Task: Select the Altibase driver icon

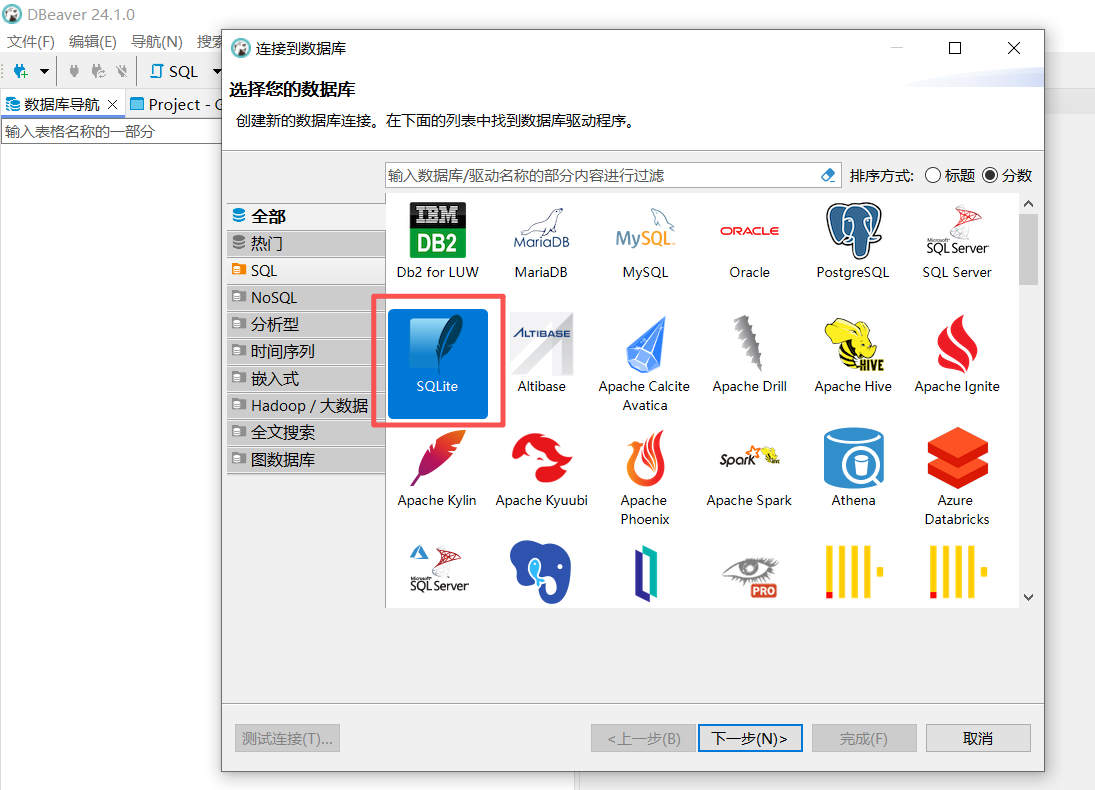Action: tap(541, 344)
